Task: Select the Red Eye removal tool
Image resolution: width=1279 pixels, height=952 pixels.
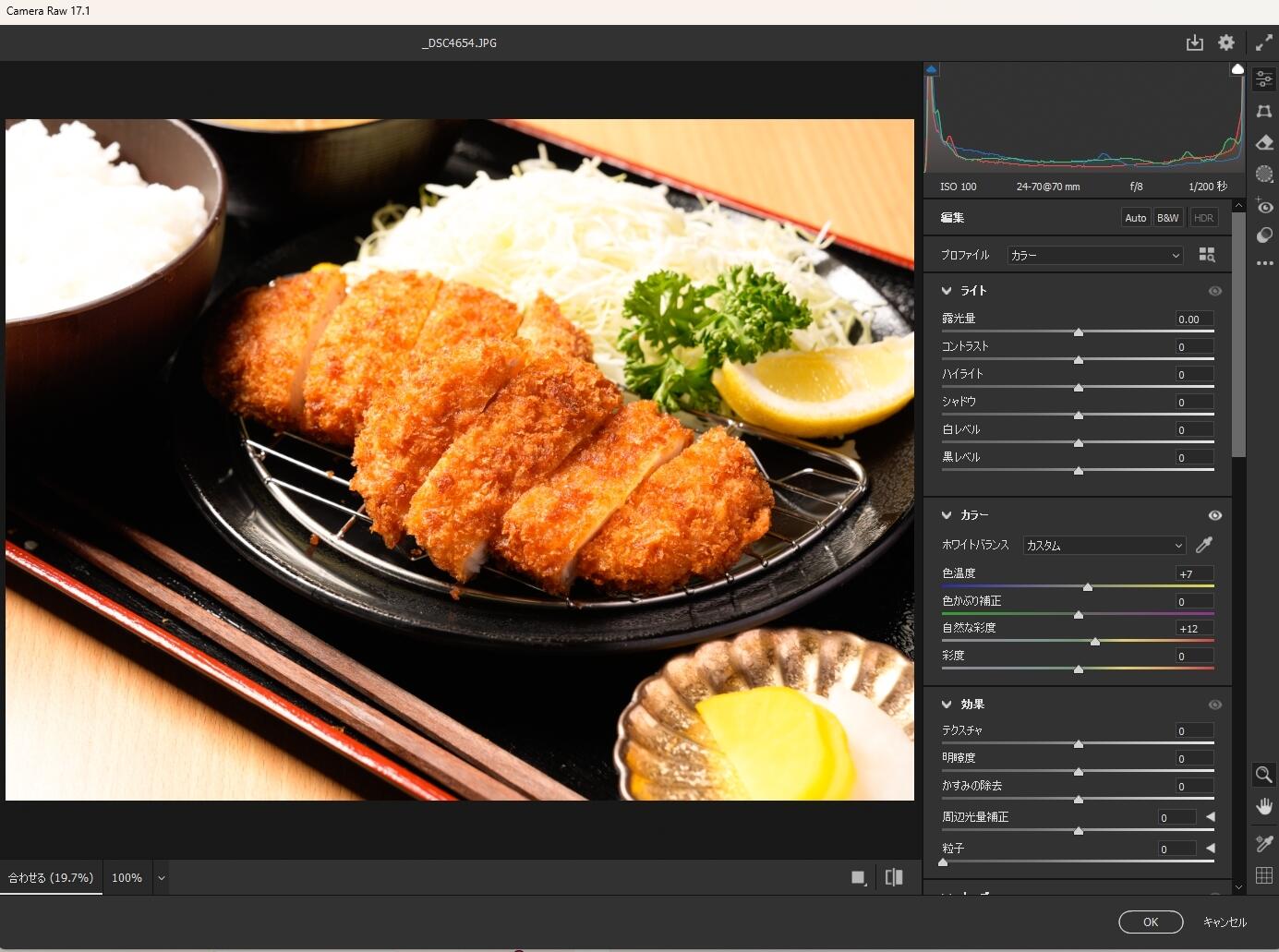Action: (x=1264, y=206)
